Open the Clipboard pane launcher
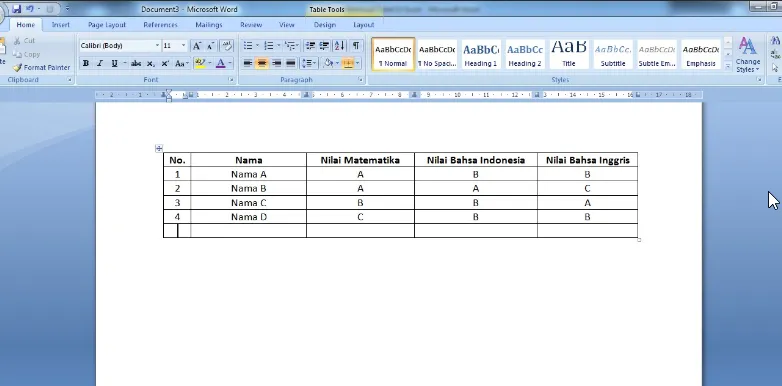The width and height of the screenshot is (782, 386). pyautogui.click(x=69, y=80)
